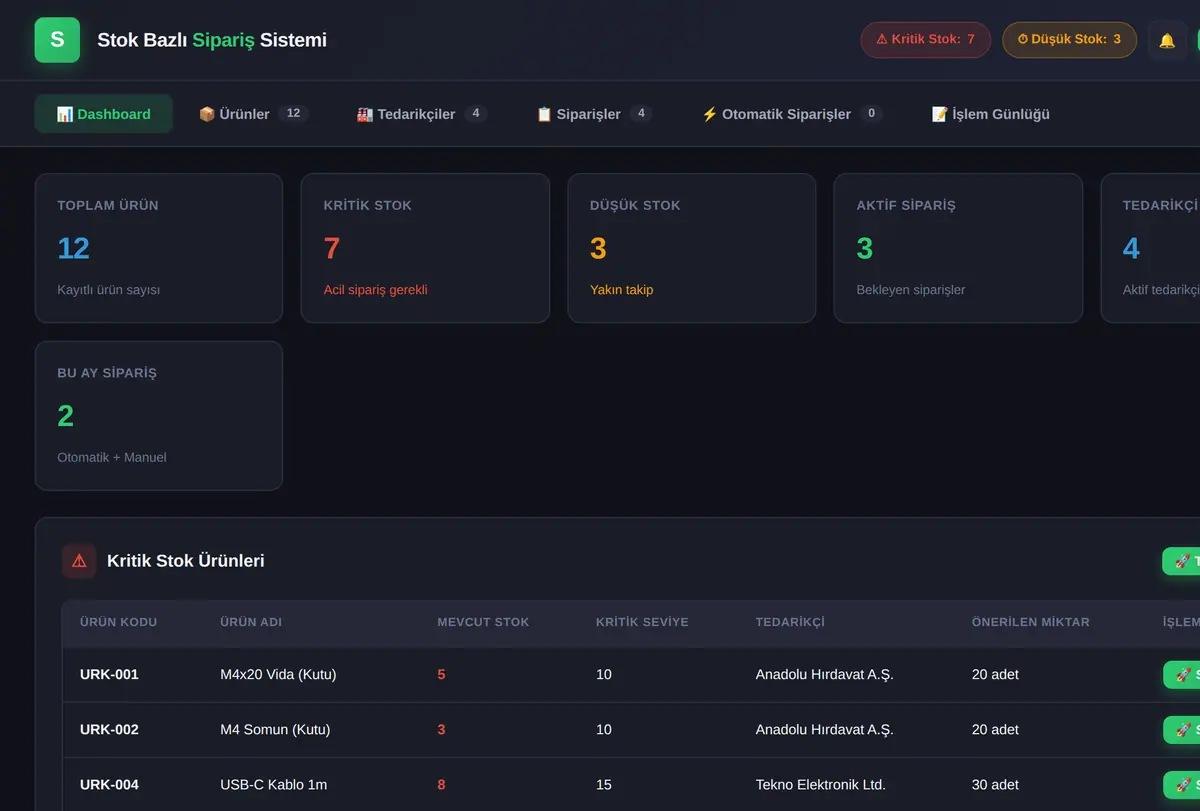Open the notifications bell icon
Viewport: 1200px width, 811px height.
[1167, 40]
